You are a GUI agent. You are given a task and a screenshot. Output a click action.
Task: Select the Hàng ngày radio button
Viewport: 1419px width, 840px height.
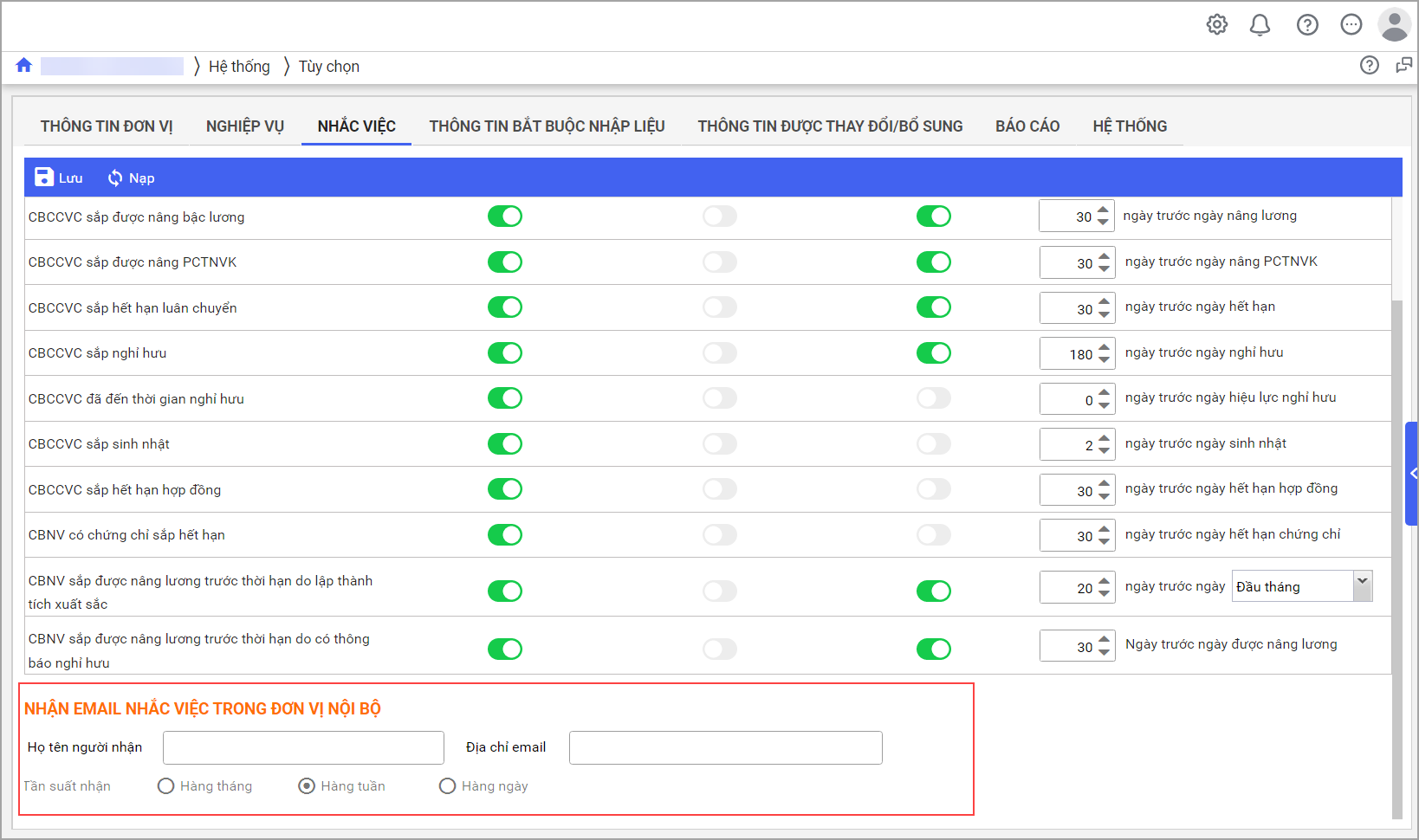[447, 786]
